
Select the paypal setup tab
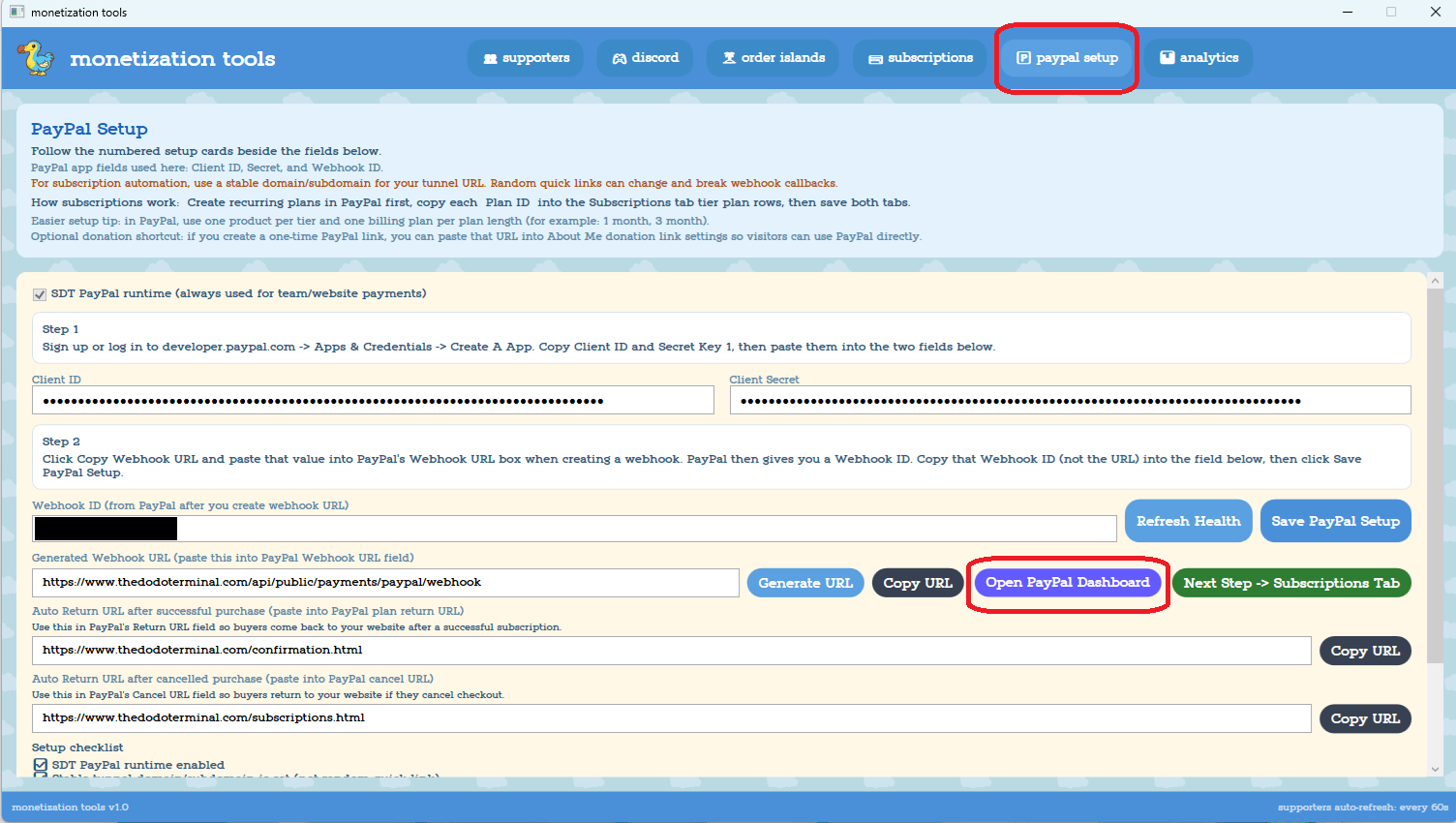(1067, 58)
